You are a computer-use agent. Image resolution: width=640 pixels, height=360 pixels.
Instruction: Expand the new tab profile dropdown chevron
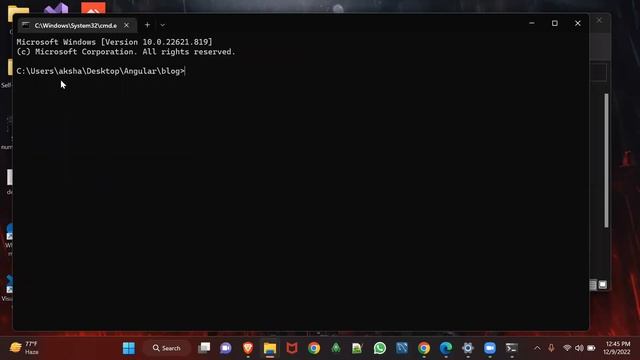pos(162,25)
